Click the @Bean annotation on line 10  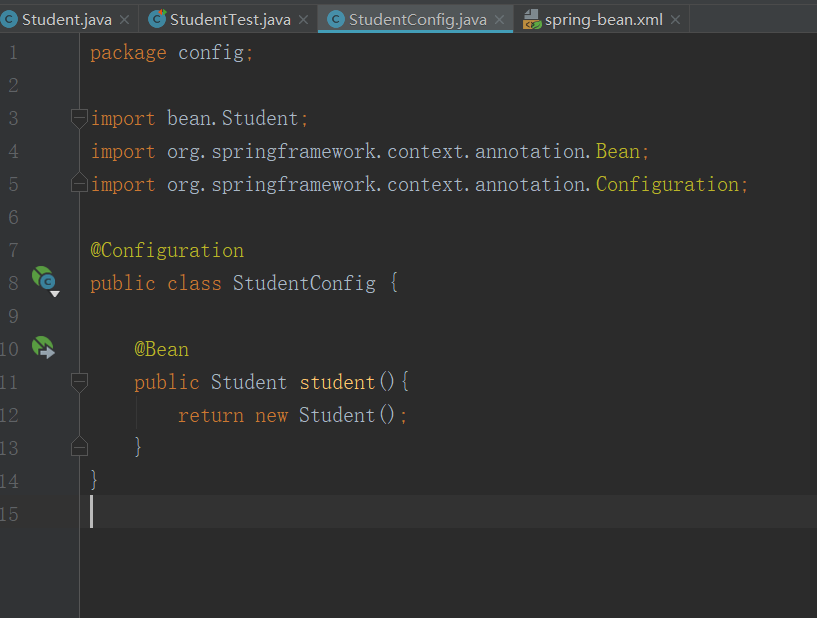(162, 350)
